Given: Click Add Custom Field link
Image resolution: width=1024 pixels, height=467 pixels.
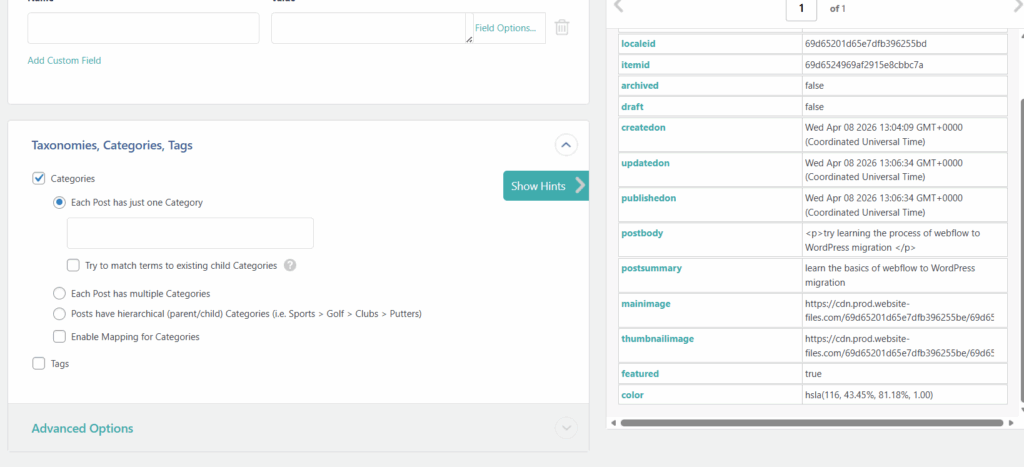Looking at the screenshot, I should click(64, 60).
